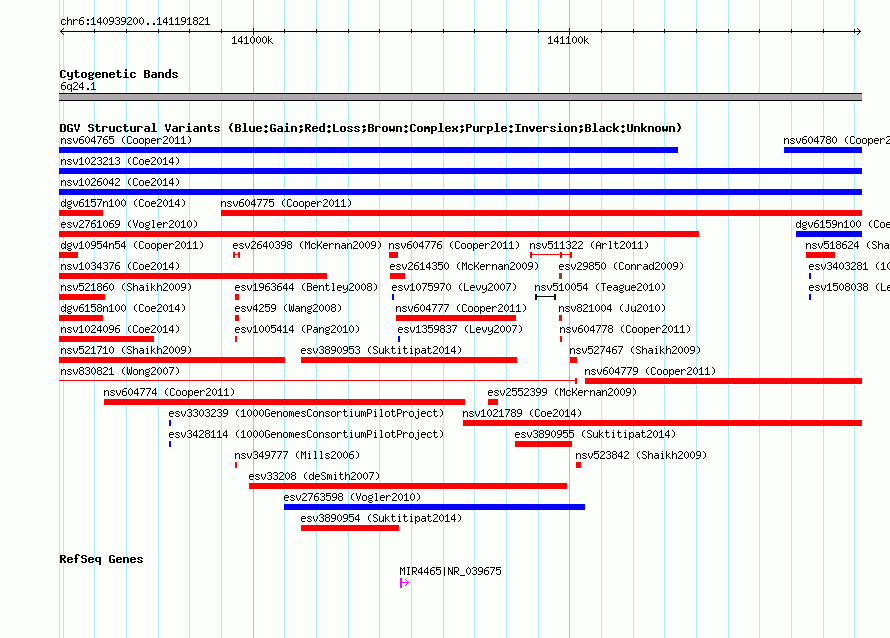Viewport: 890px width, 638px height.
Task: Click nsv604778 (Cooper2011) label
Action: pos(625,329)
